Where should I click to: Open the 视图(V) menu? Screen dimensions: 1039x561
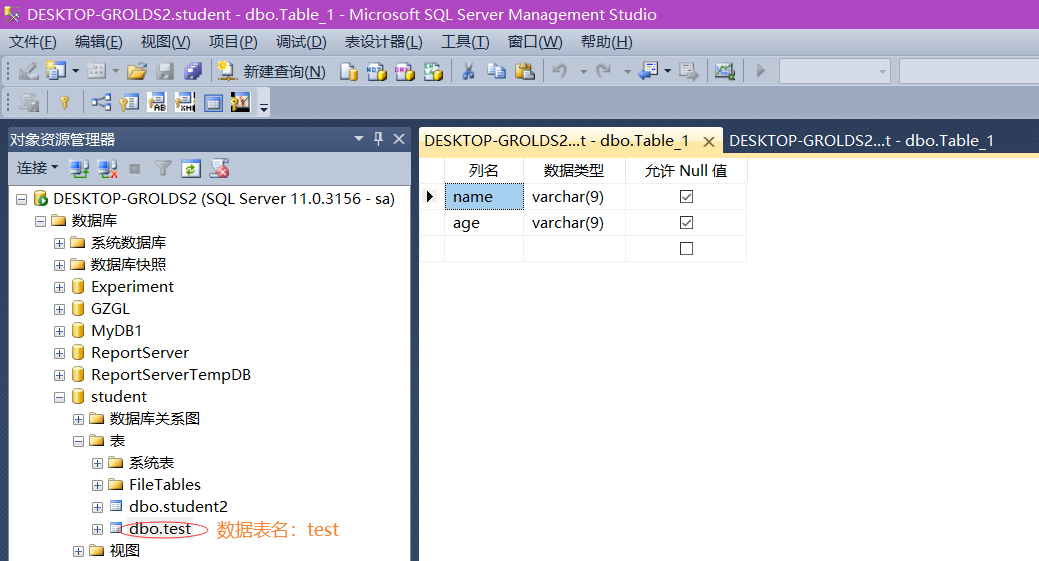click(x=166, y=42)
